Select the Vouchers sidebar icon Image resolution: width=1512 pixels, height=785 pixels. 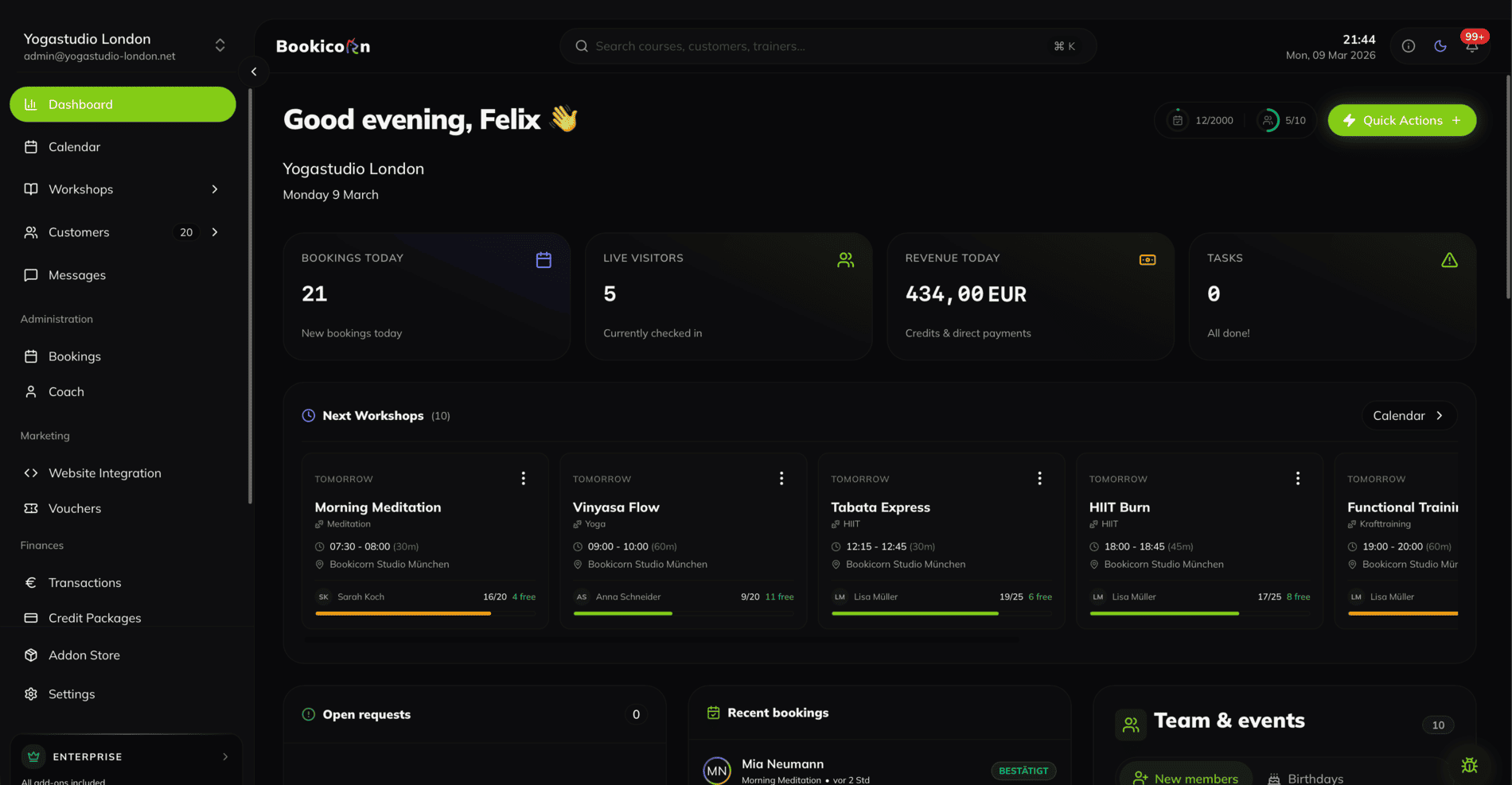(30, 508)
